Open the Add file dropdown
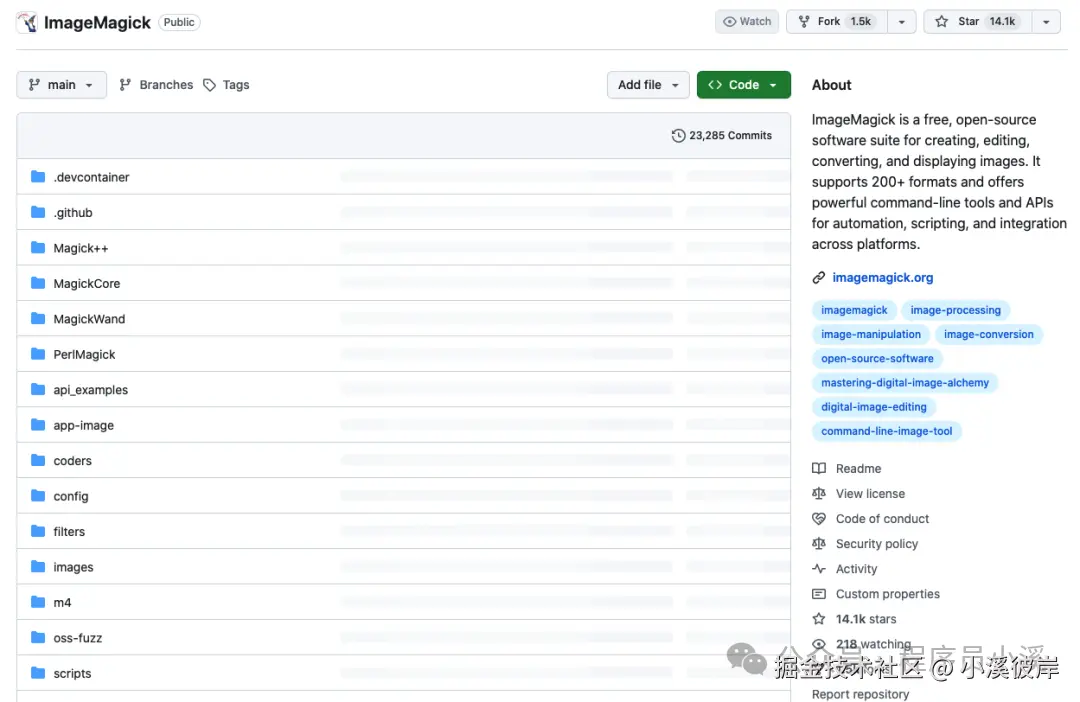1080x702 pixels. 648,85
